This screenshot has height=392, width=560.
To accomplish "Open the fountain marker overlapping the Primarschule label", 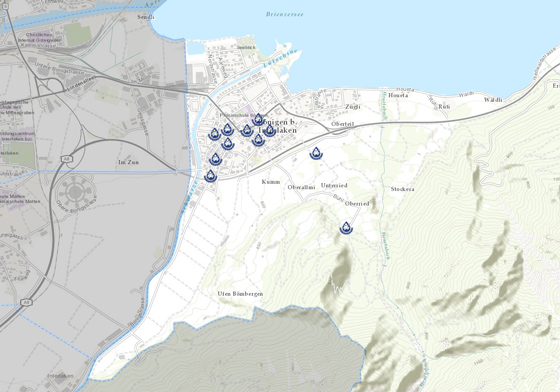I will (x=258, y=120).
